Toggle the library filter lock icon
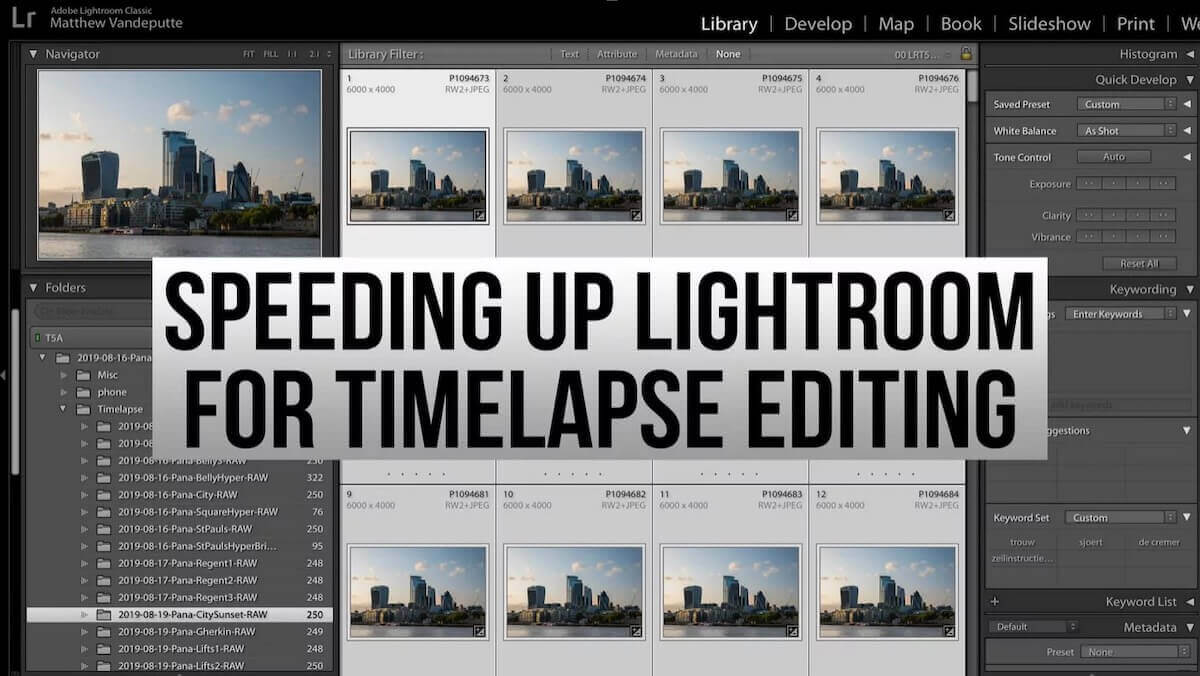This screenshot has width=1200, height=676. tap(966, 54)
